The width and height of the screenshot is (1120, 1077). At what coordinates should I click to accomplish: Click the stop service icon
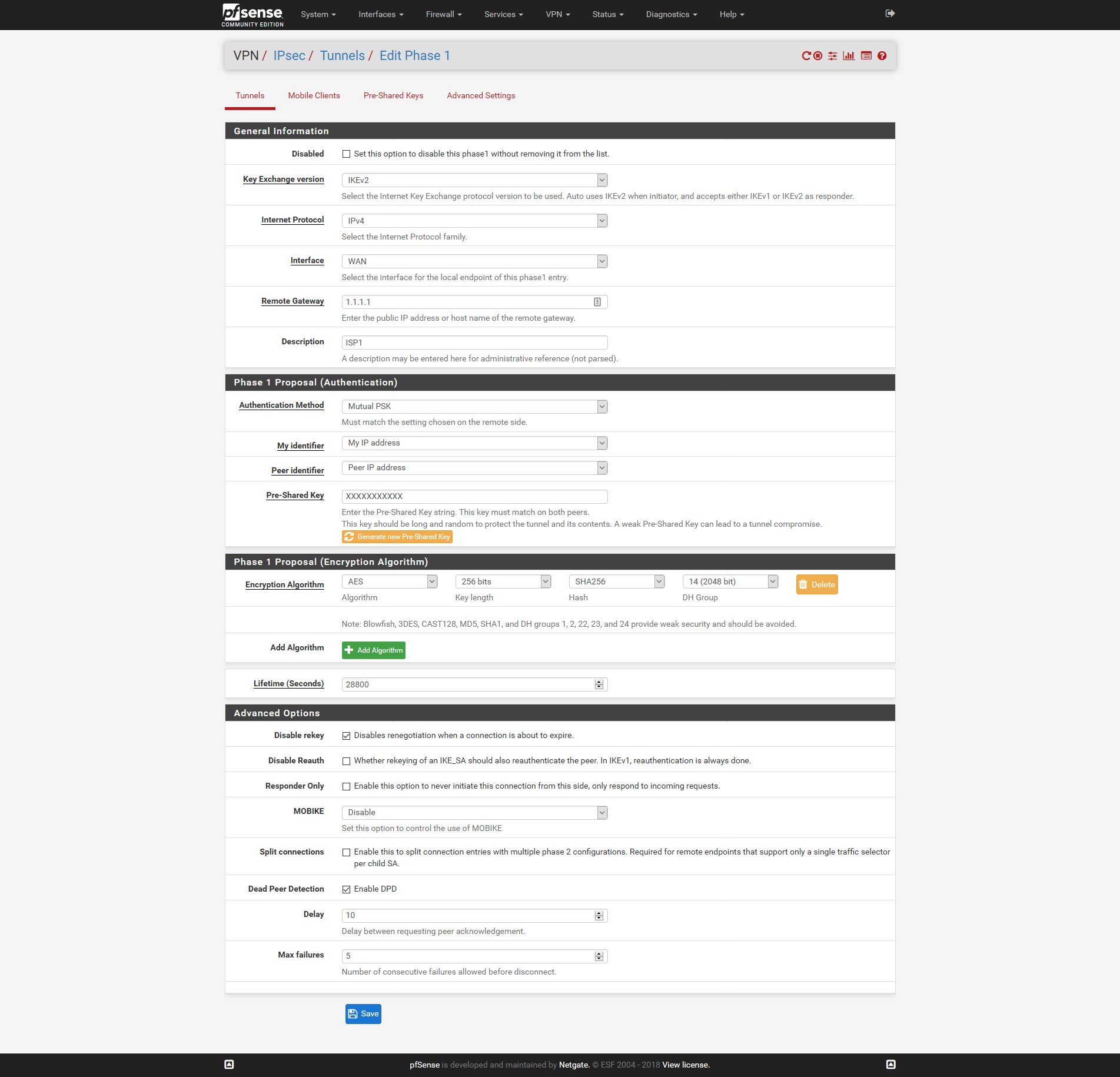pos(817,56)
